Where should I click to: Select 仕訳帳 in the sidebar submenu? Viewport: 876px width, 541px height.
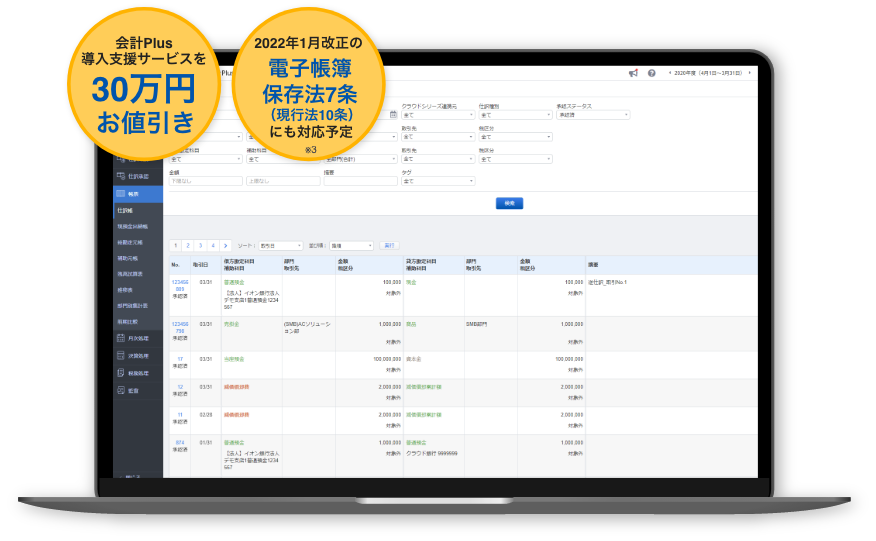tap(125, 211)
